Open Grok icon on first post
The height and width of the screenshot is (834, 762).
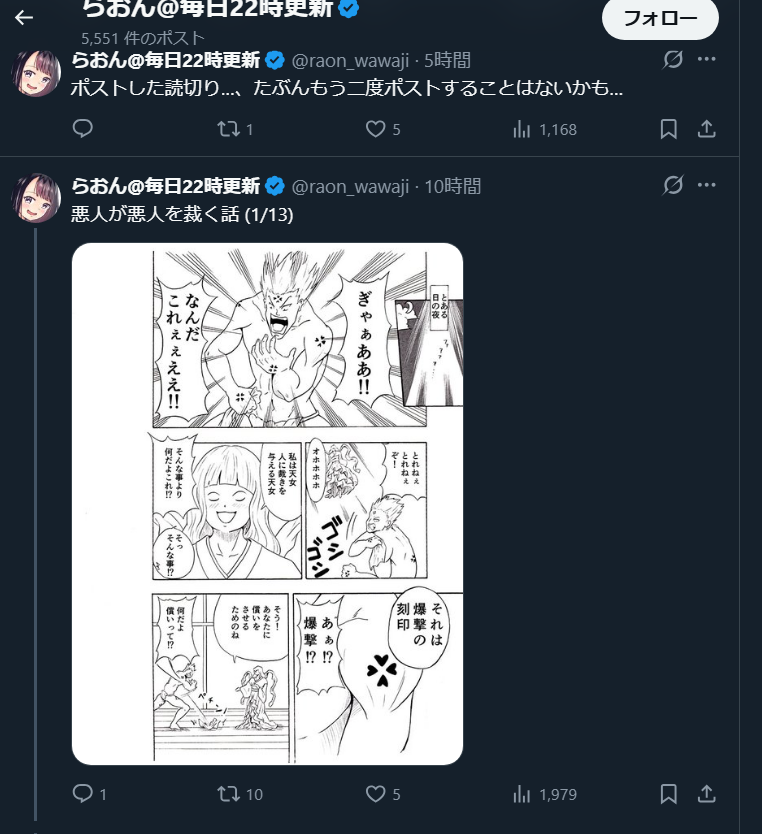pos(673,59)
